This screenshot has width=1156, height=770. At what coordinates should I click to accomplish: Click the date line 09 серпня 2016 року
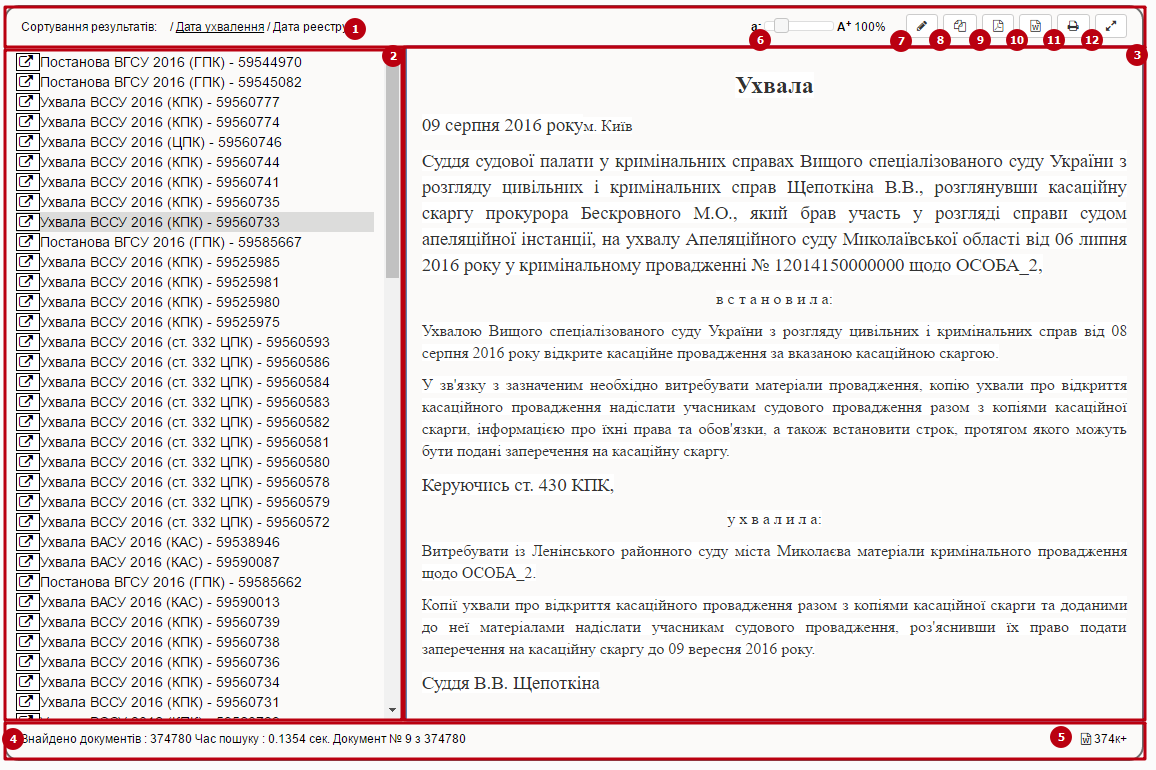click(503, 125)
